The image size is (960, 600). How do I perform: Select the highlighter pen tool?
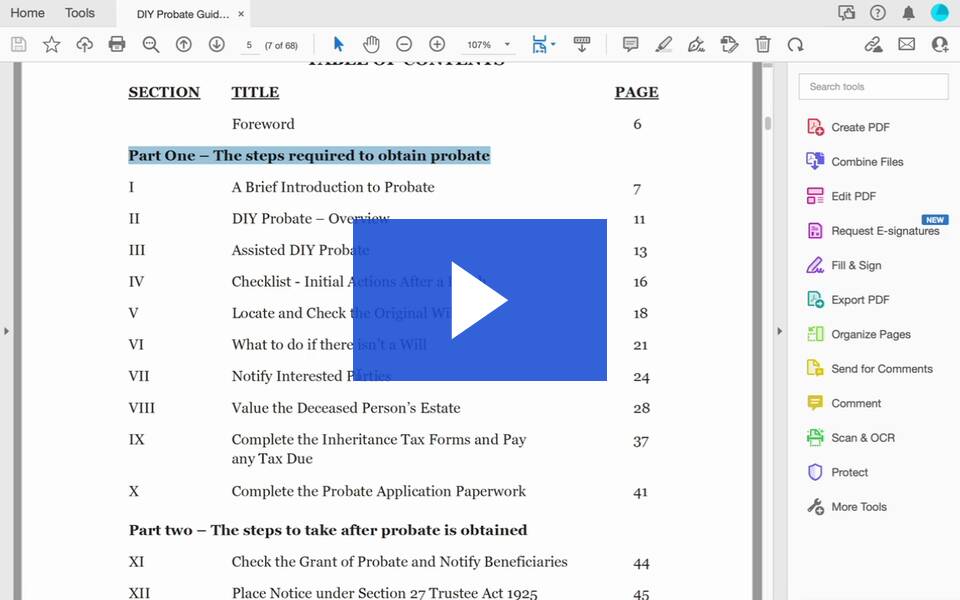[x=664, y=44]
